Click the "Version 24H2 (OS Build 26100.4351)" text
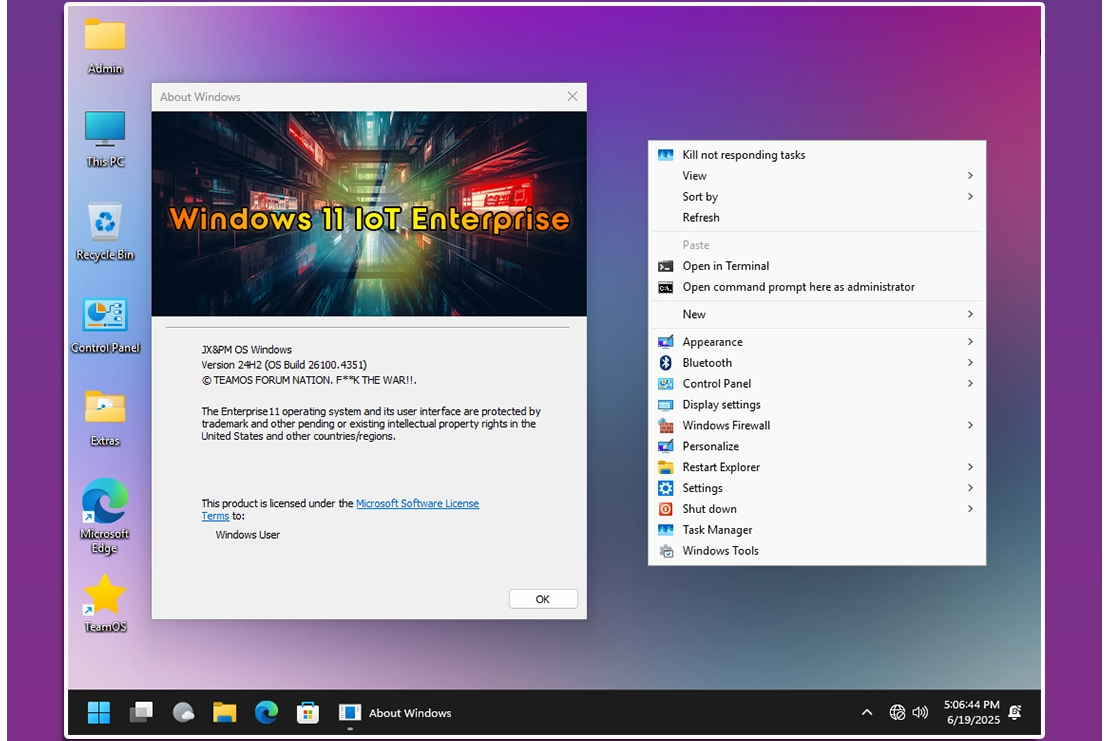The height and width of the screenshot is (741, 1110). click(284, 365)
